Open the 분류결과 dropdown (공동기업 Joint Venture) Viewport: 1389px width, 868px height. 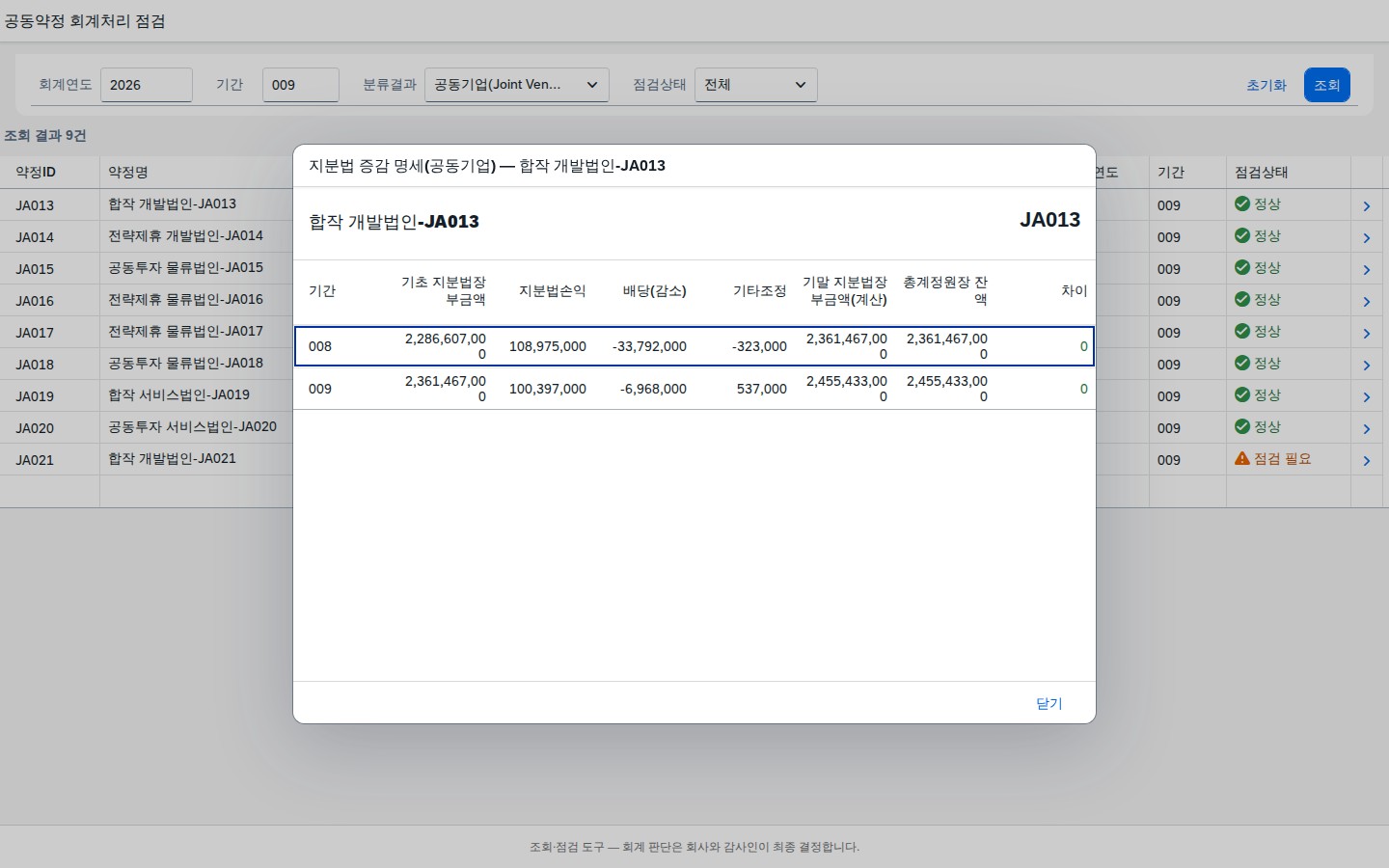tap(517, 85)
